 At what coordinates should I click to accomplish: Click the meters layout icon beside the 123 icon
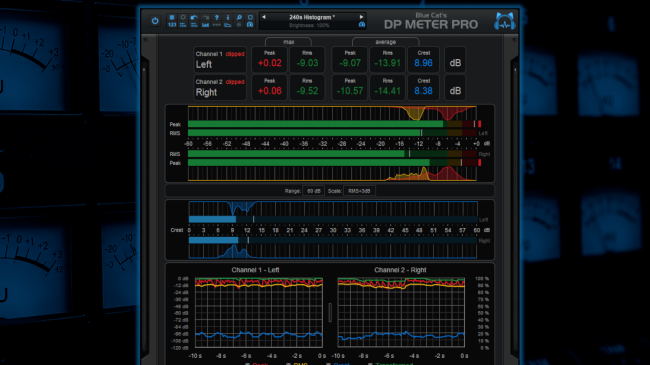(183, 25)
